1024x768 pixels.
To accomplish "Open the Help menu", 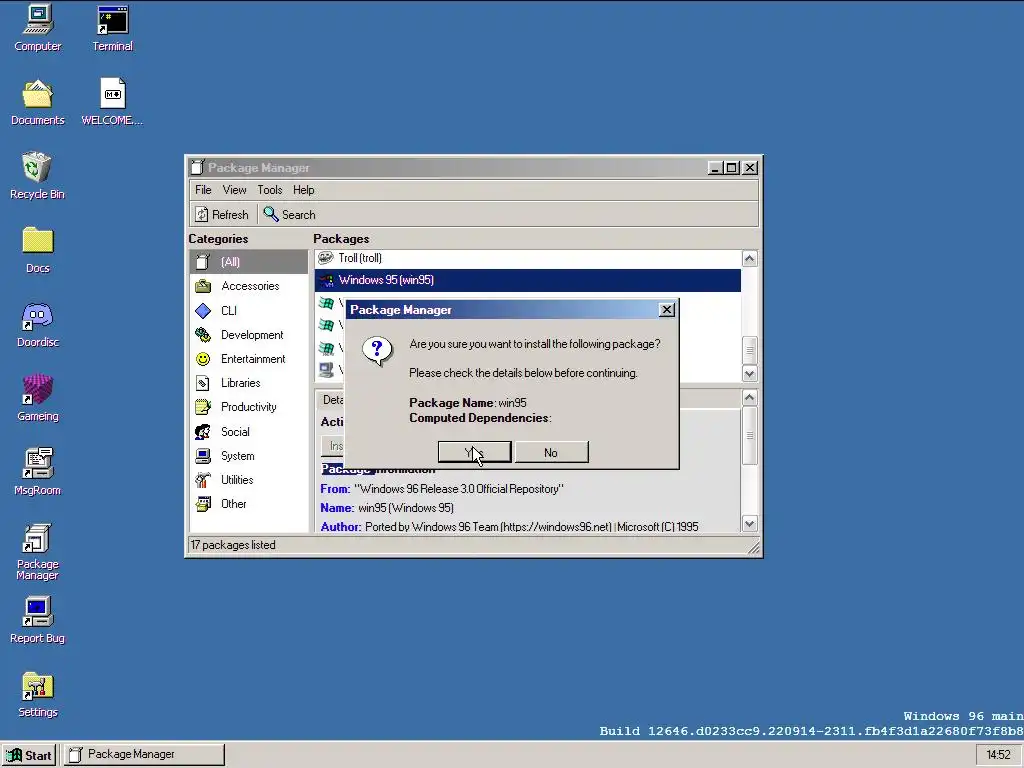I will pyautogui.click(x=304, y=190).
